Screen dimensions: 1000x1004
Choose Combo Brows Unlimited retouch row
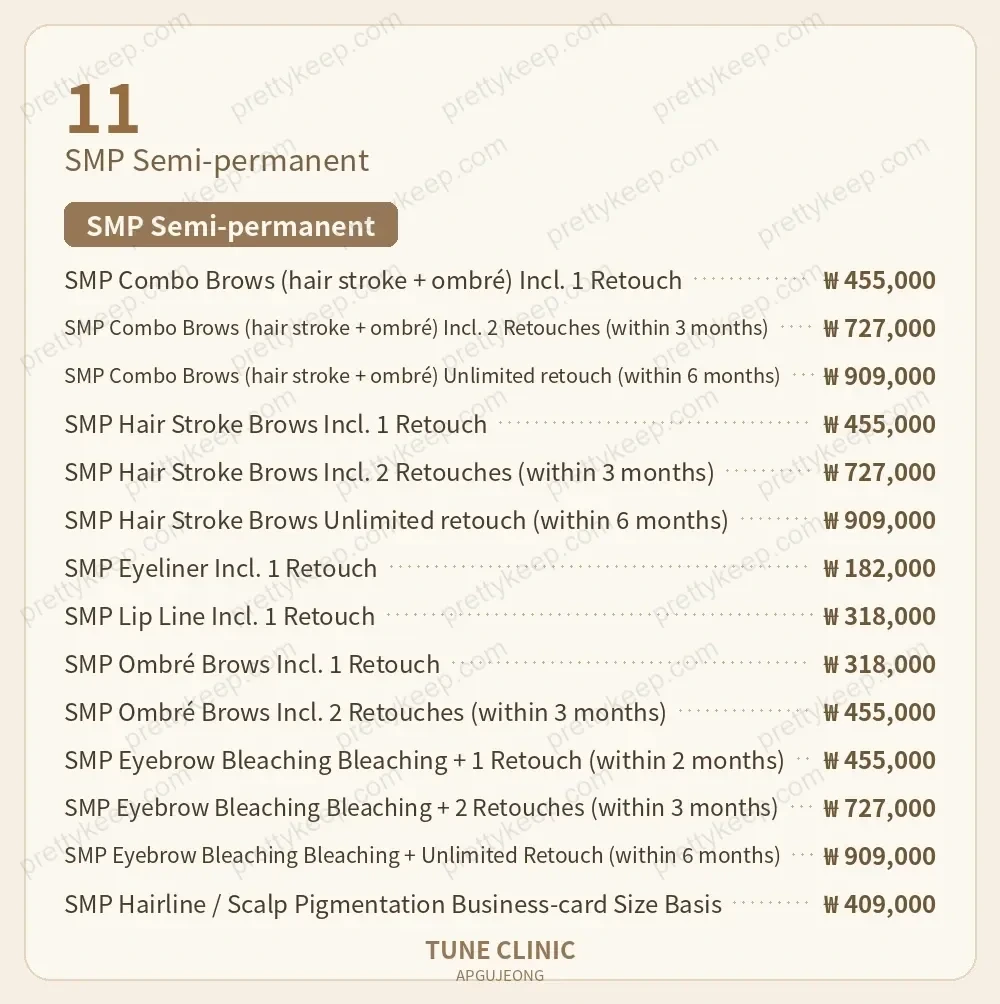(x=499, y=376)
